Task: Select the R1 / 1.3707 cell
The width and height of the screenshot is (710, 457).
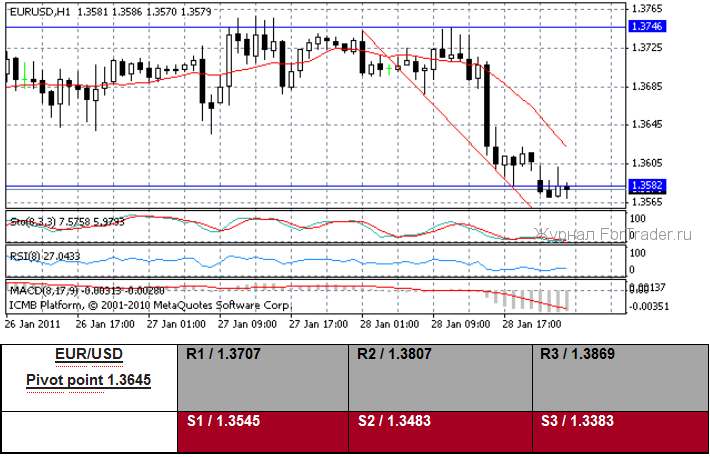Action: [x=263, y=378]
